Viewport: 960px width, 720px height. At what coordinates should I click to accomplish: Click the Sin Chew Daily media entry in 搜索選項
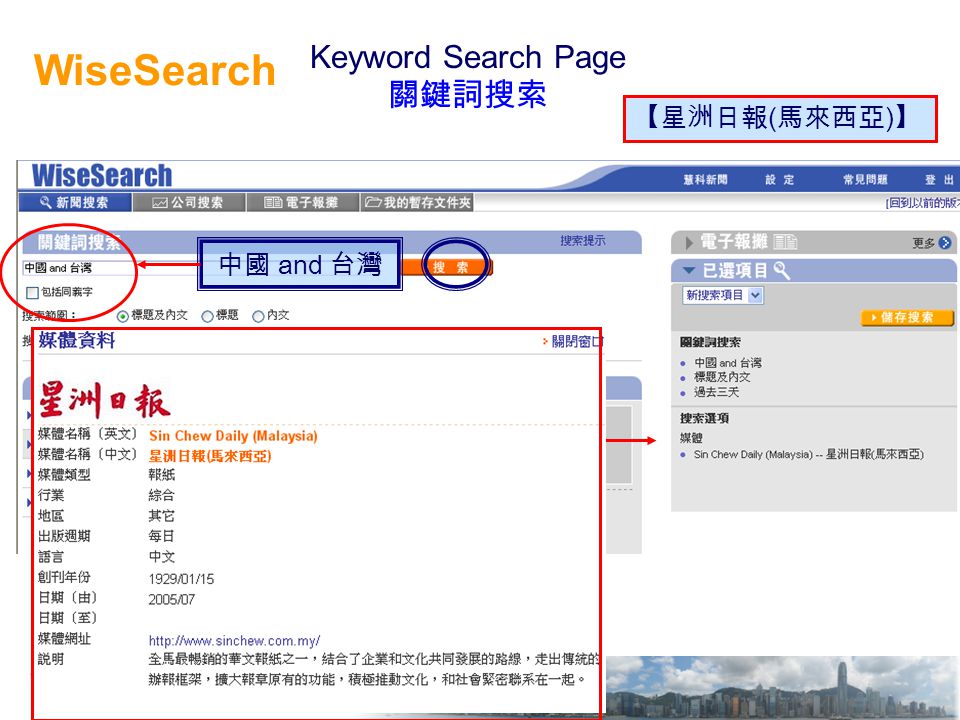[x=809, y=454]
